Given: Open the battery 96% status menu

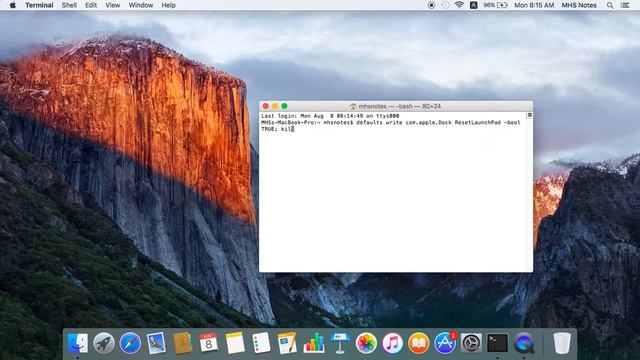Looking at the screenshot, I should pyautogui.click(x=495, y=5).
